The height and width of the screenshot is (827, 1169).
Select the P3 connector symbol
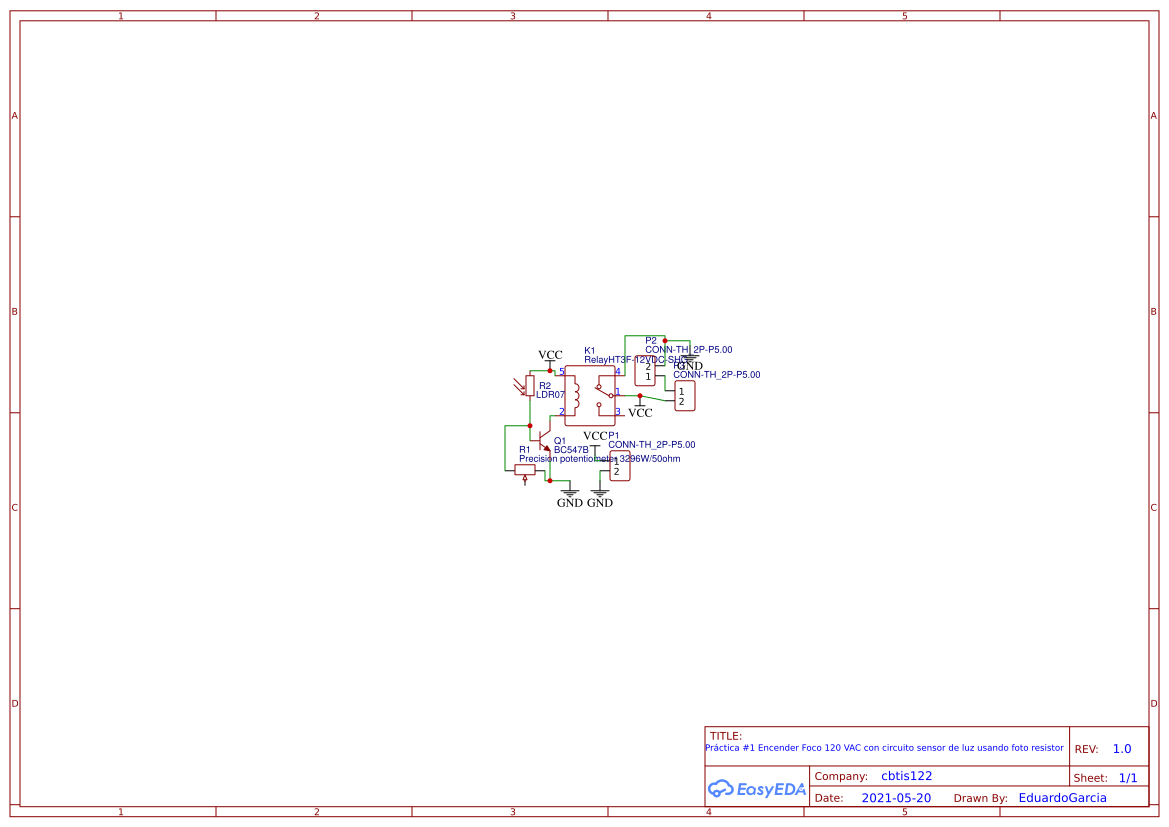pos(685,395)
